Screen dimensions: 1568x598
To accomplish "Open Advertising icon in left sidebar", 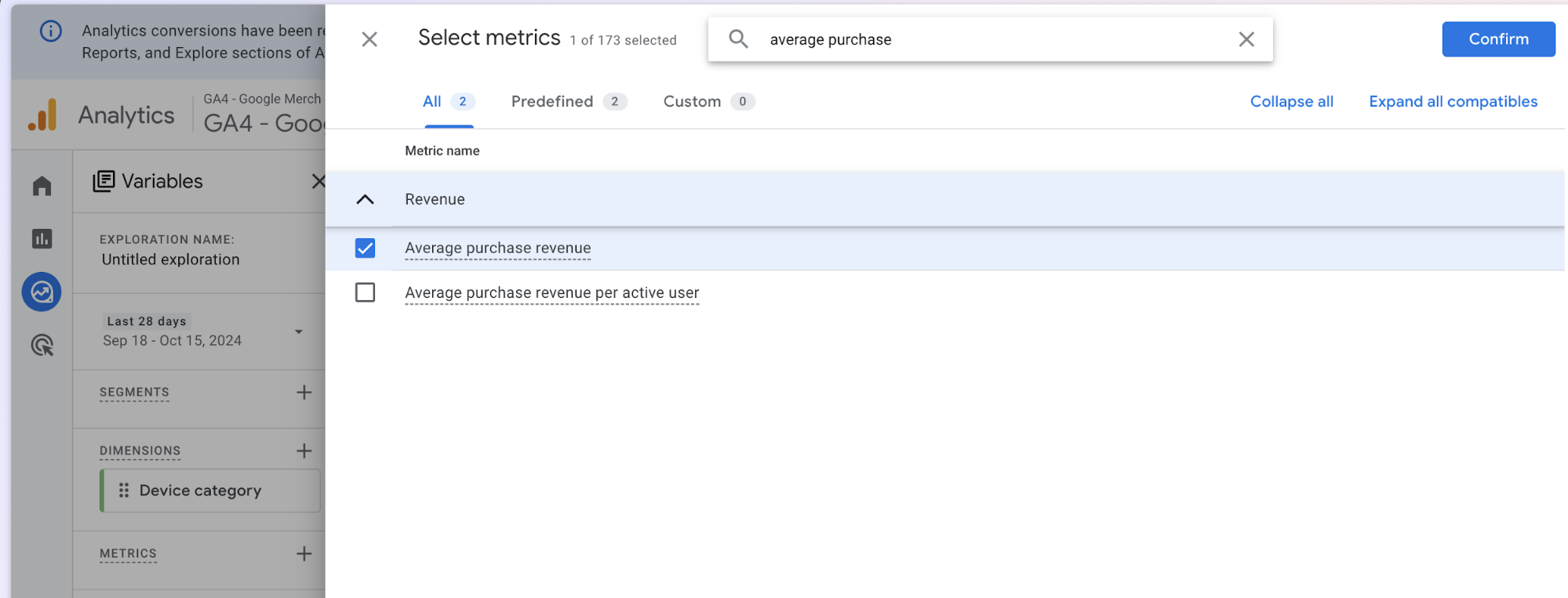I will click(x=42, y=345).
